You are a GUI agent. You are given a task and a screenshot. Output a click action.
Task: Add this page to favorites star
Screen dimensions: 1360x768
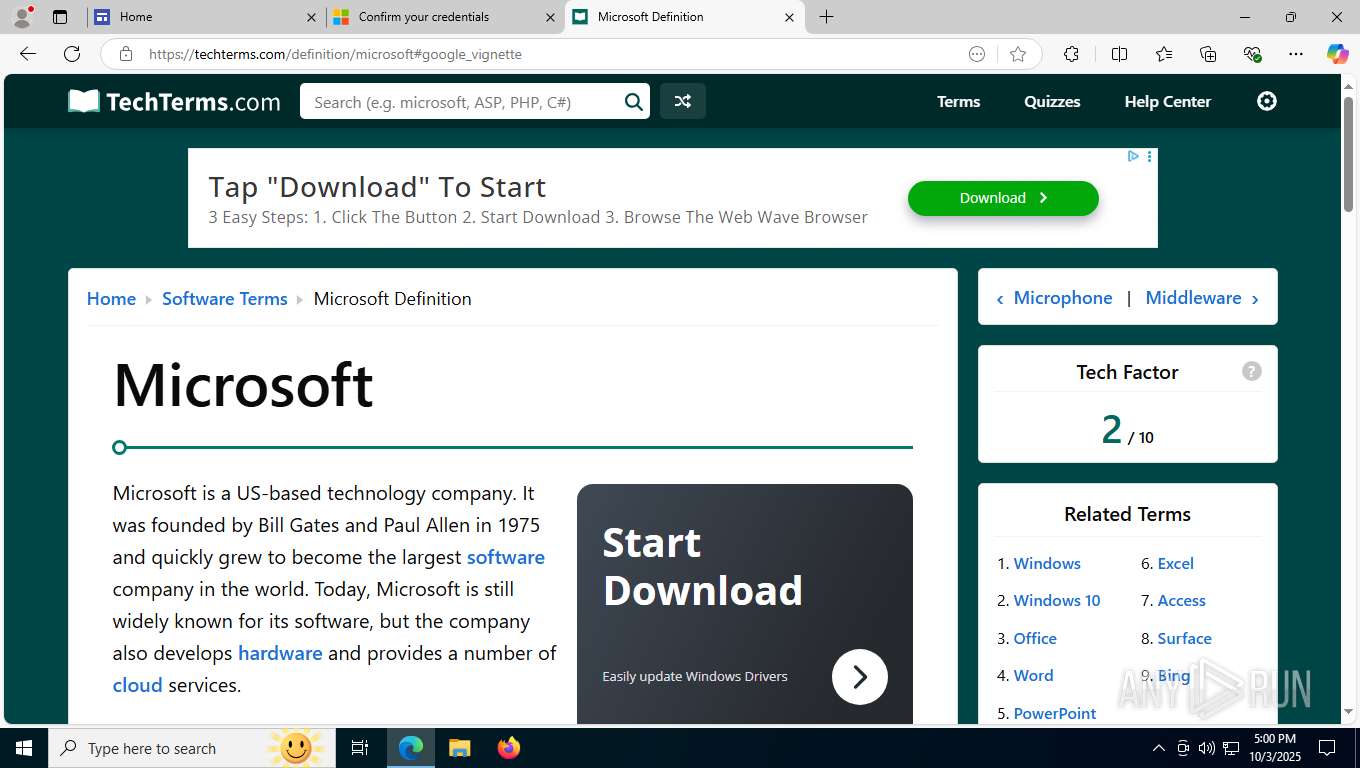[1018, 54]
